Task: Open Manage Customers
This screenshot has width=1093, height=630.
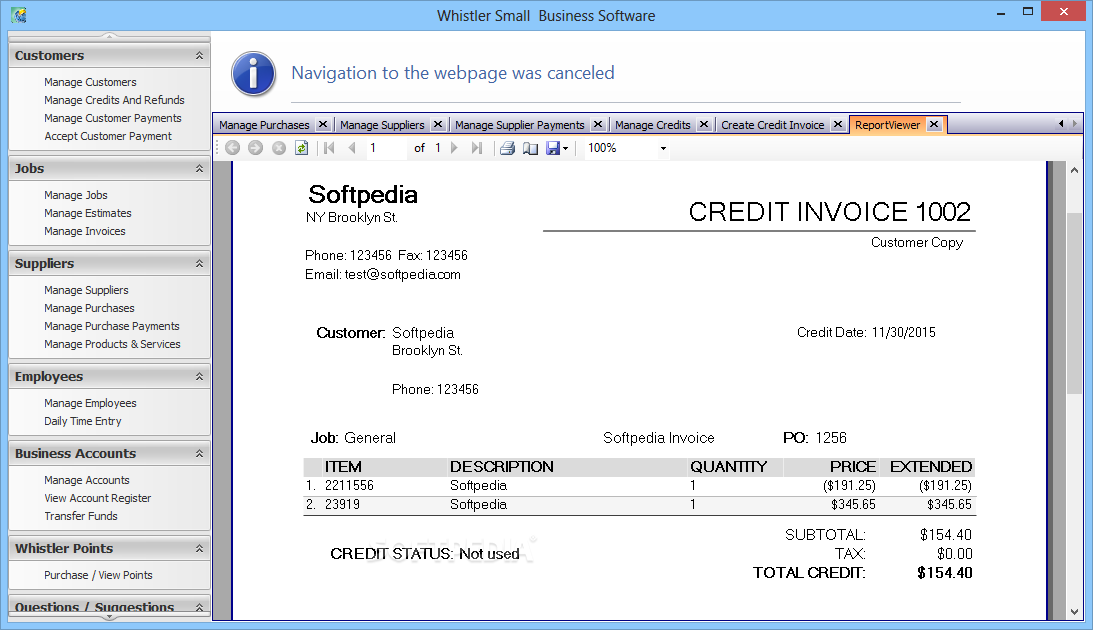Action: 90,82
